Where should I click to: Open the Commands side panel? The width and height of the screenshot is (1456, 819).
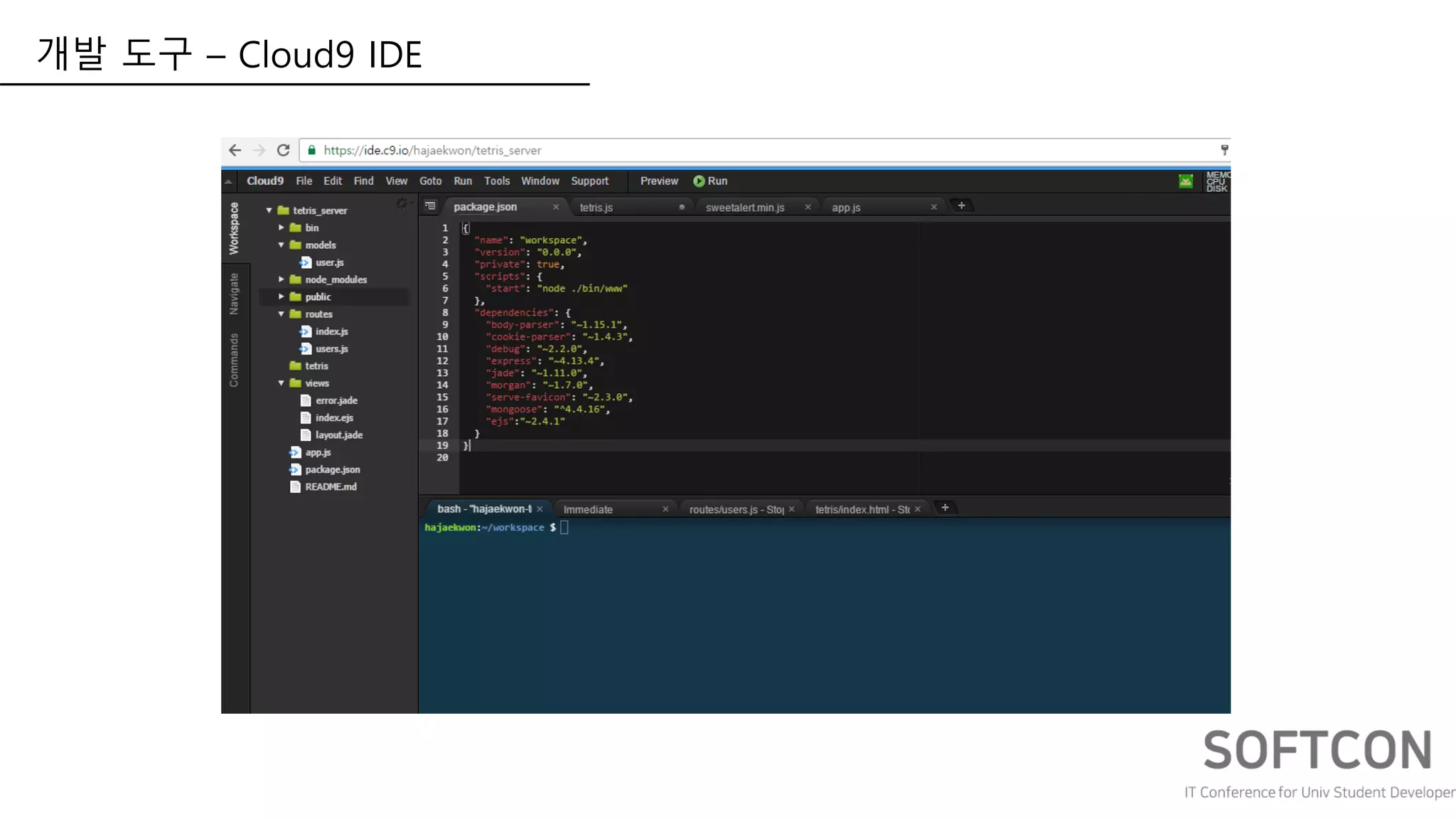click(234, 360)
